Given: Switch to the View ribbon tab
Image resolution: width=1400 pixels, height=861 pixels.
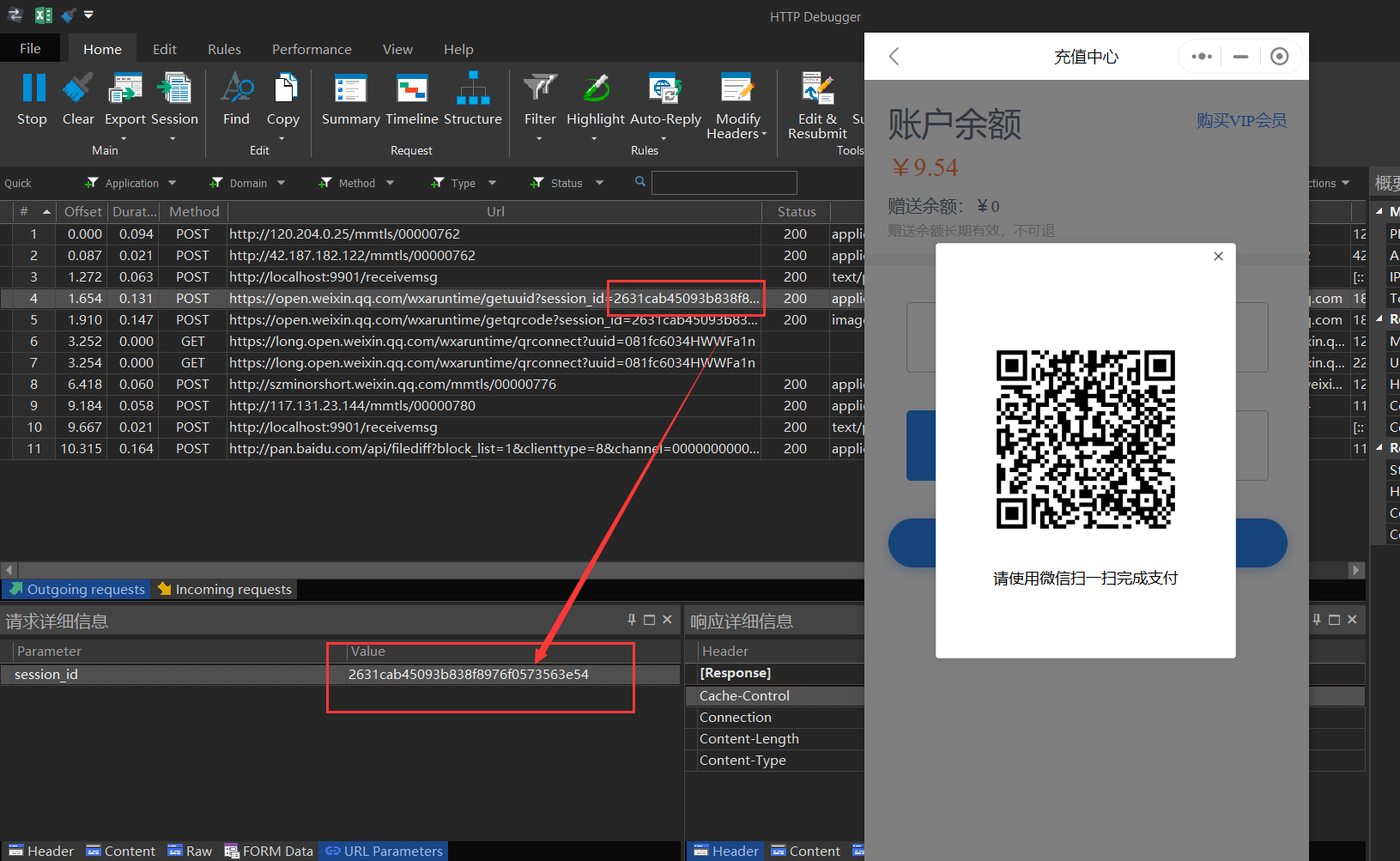Looking at the screenshot, I should (397, 49).
